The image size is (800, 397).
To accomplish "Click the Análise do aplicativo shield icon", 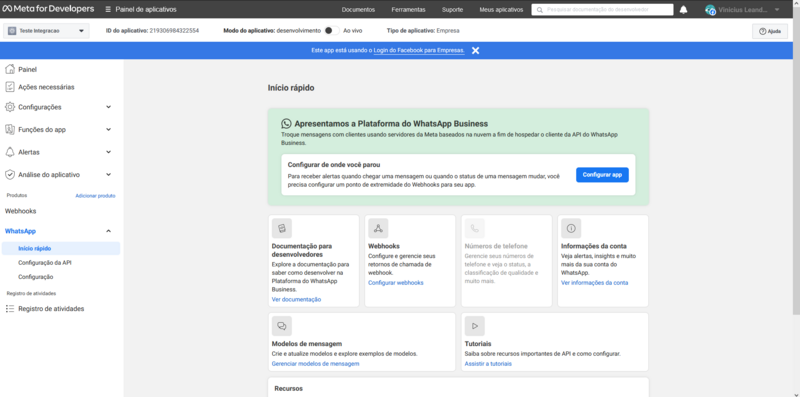I will [10, 175].
